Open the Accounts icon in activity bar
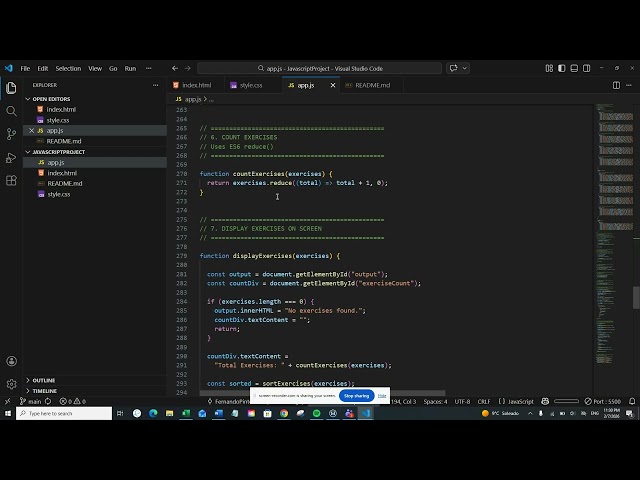This screenshot has width=640, height=480. 11,362
